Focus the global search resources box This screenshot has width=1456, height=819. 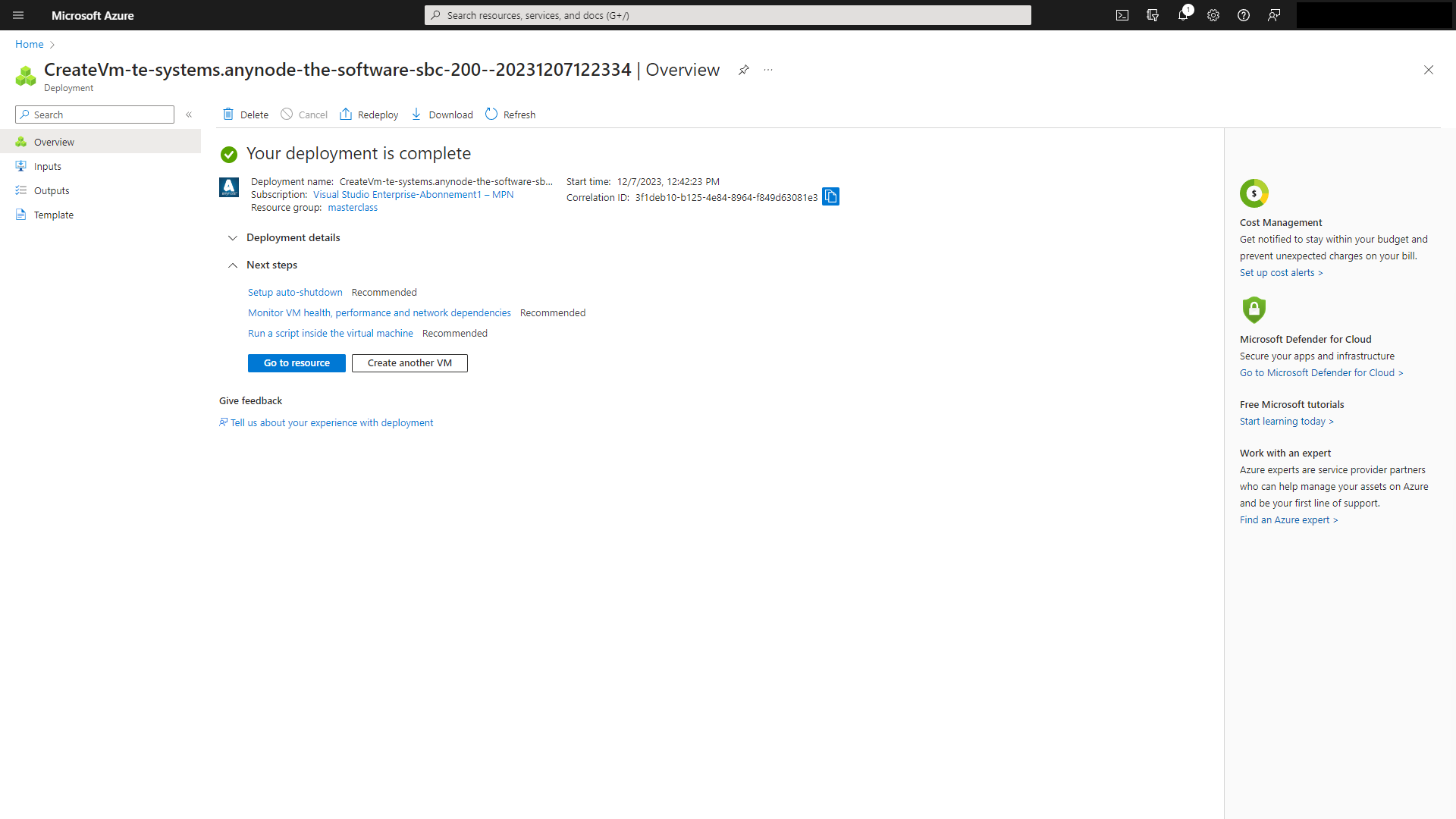coord(728,15)
